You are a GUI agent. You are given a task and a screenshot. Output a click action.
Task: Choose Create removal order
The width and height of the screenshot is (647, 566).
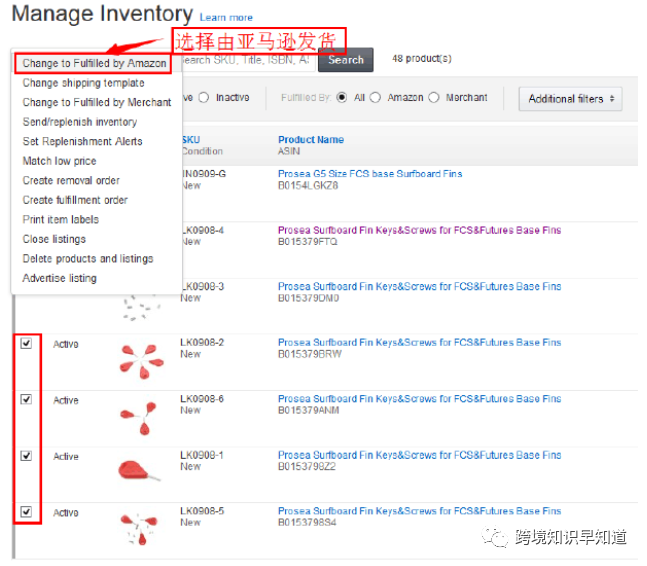click(x=71, y=180)
